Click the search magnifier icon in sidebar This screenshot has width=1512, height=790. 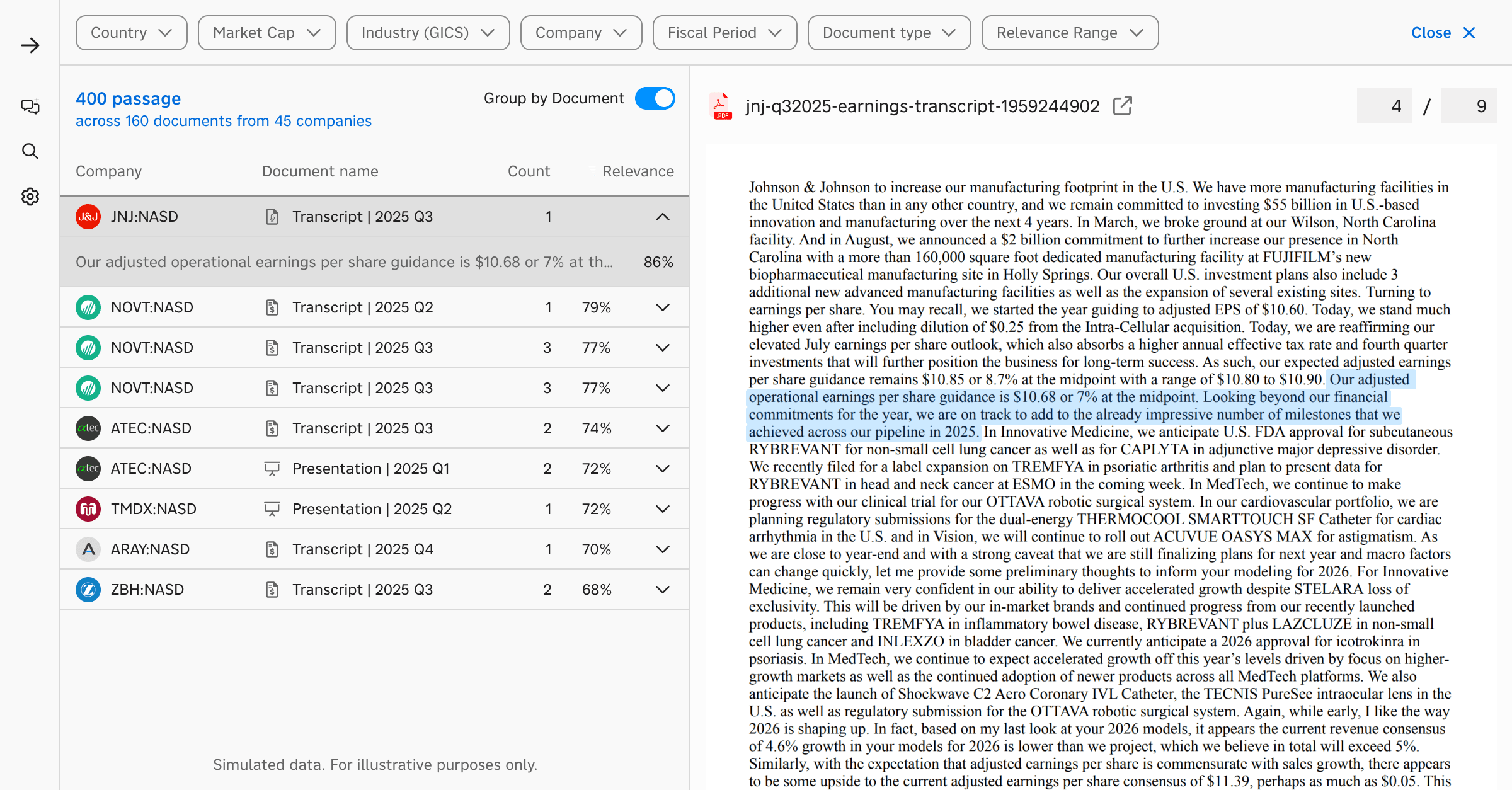click(x=30, y=151)
